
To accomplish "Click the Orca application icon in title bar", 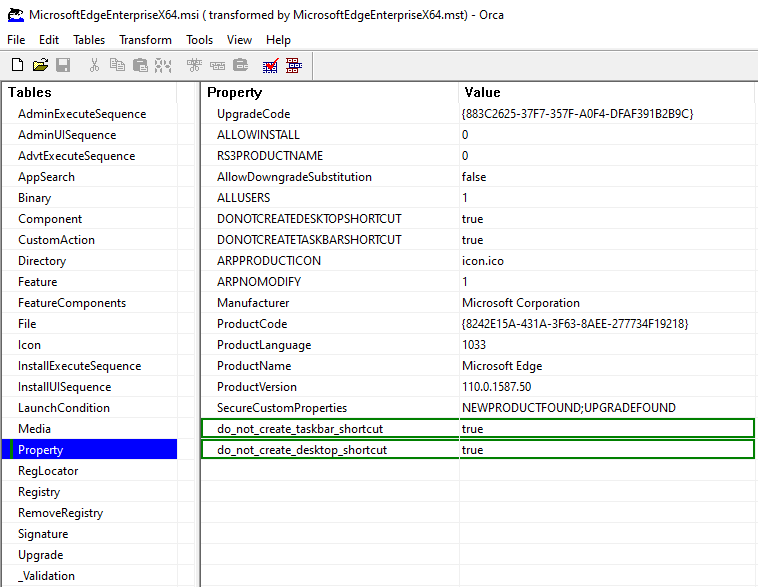I will (x=16, y=15).
